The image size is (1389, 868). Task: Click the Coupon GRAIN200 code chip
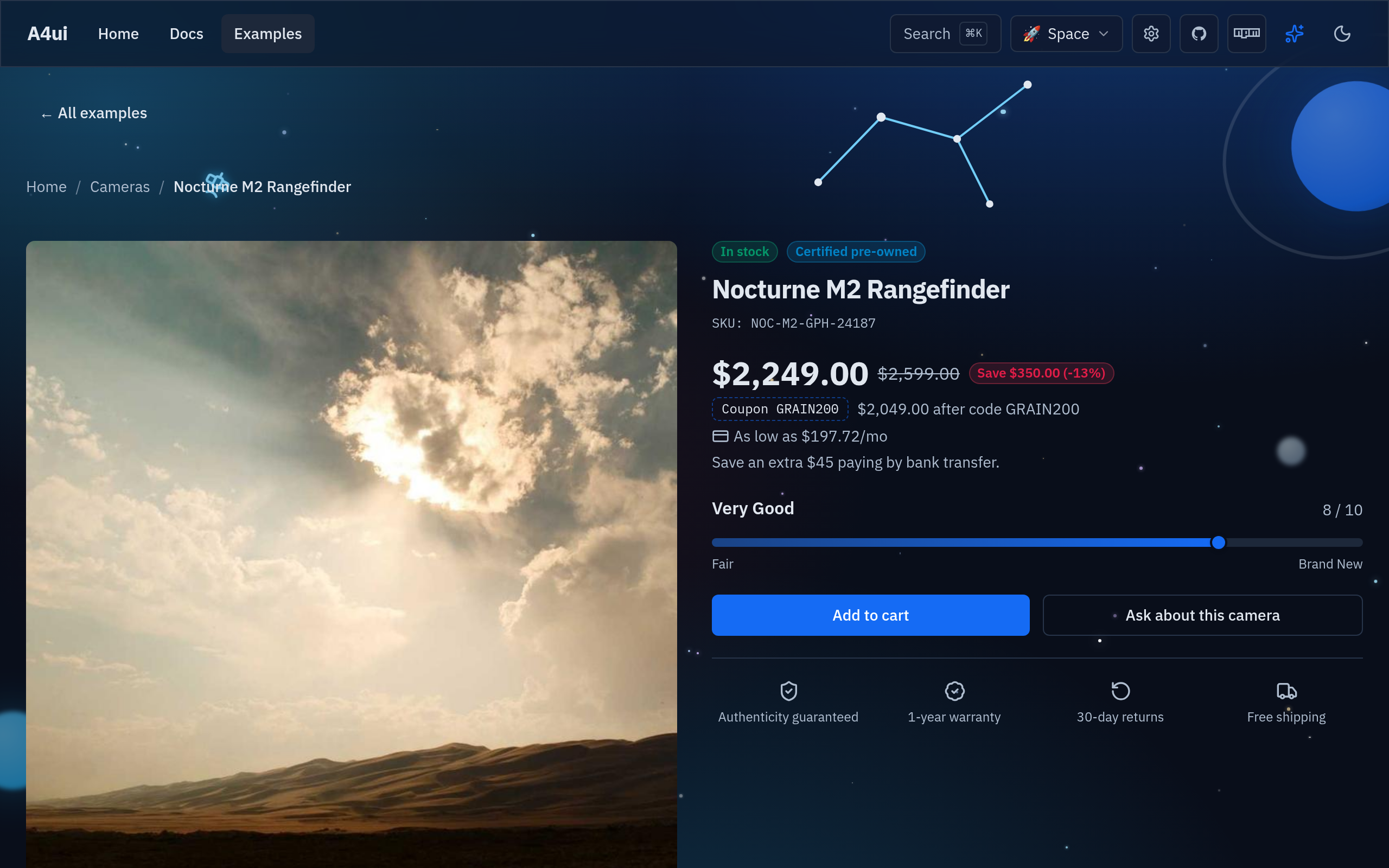[x=780, y=409]
